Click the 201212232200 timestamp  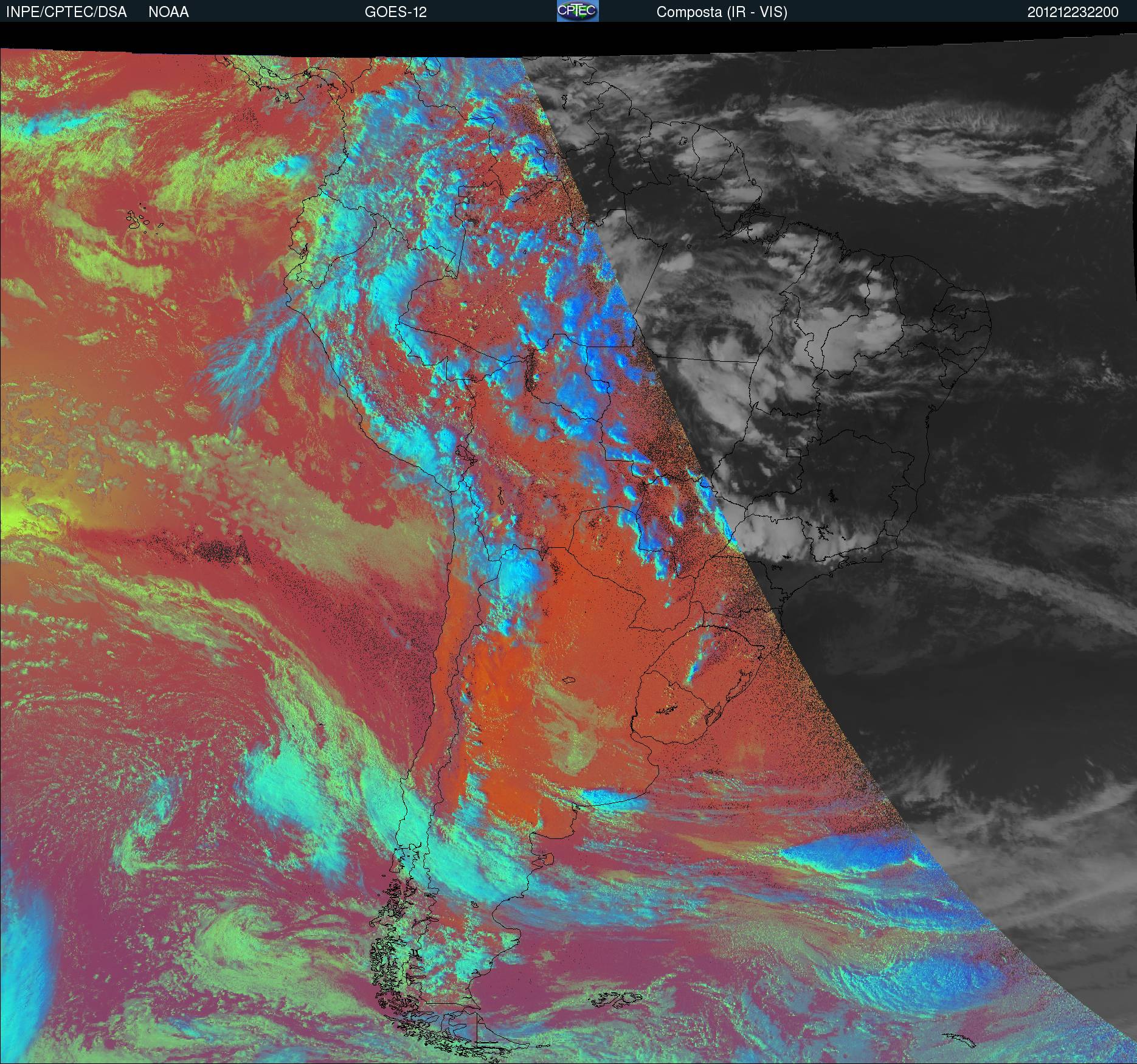(x=1073, y=12)
